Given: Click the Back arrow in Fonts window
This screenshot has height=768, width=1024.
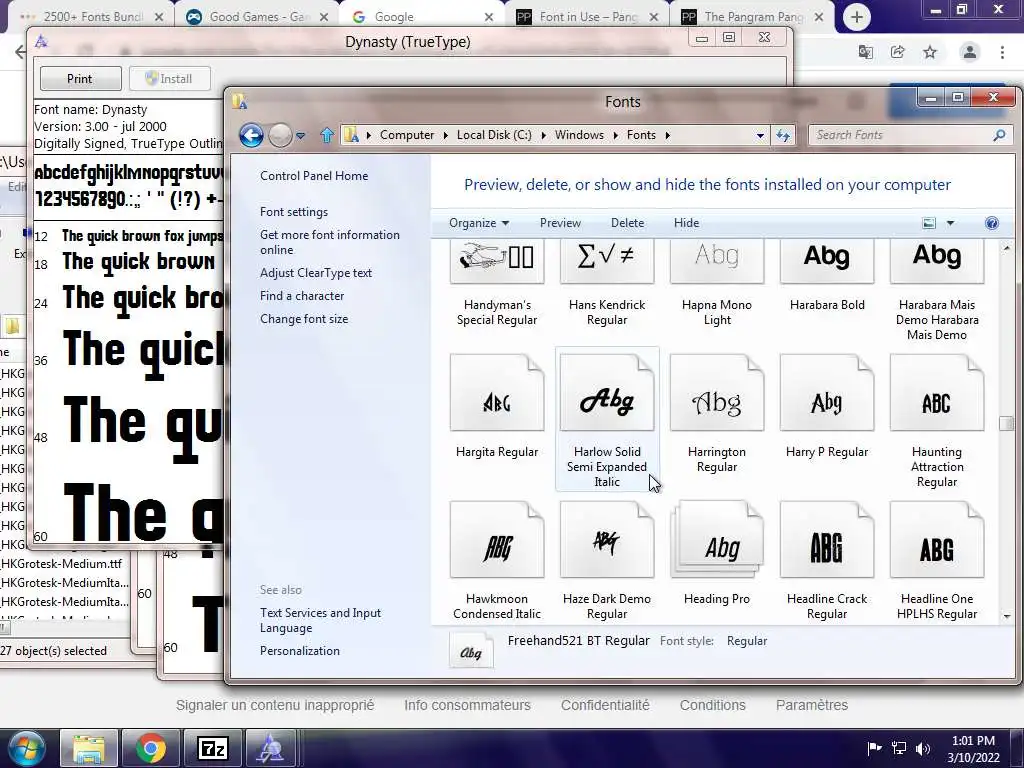Looking at the screenshot, I should point(251,135).
